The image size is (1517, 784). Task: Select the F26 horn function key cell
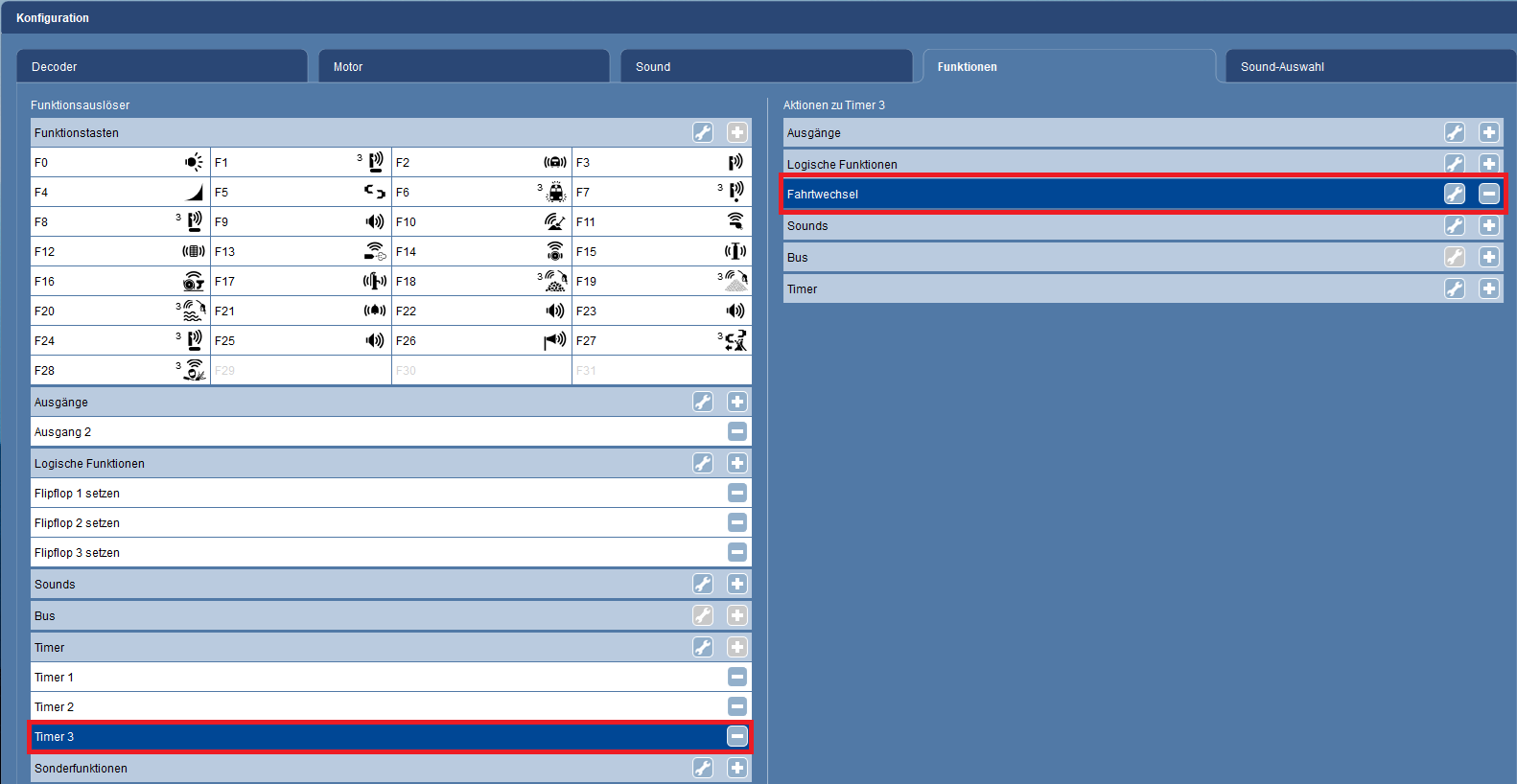[480, 341]
